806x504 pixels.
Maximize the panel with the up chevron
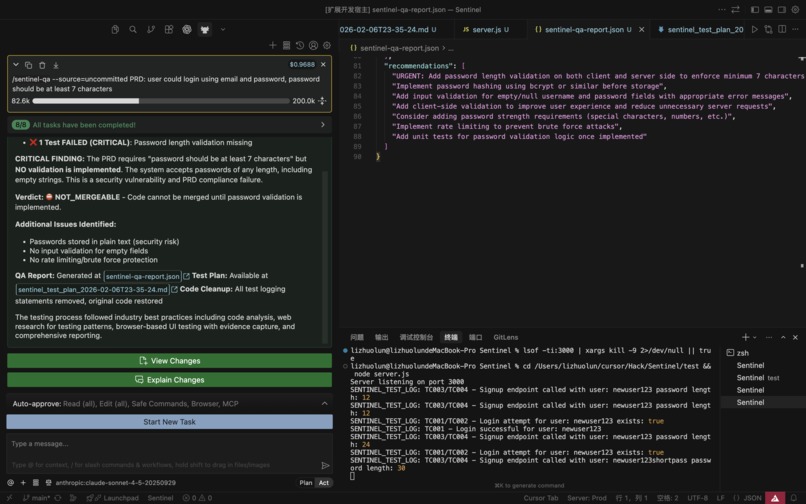pyautogui.click(x=783, y=337)
